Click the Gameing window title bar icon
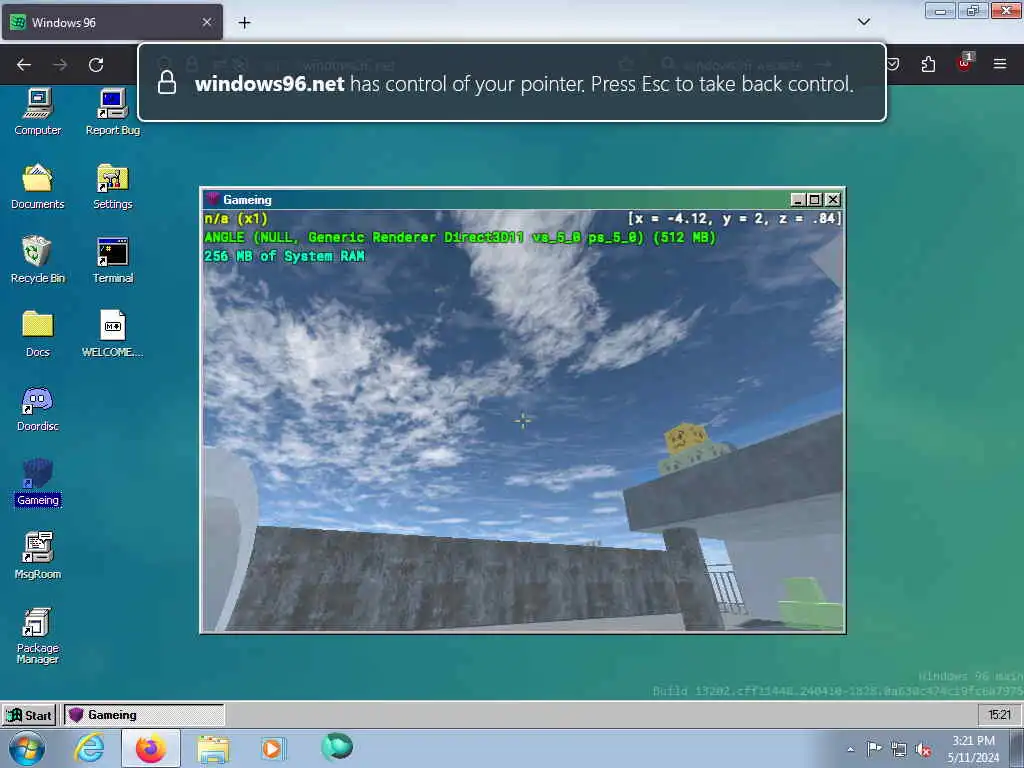The height and width of the screenshot is (768, 1024). [x=212, y=199]
